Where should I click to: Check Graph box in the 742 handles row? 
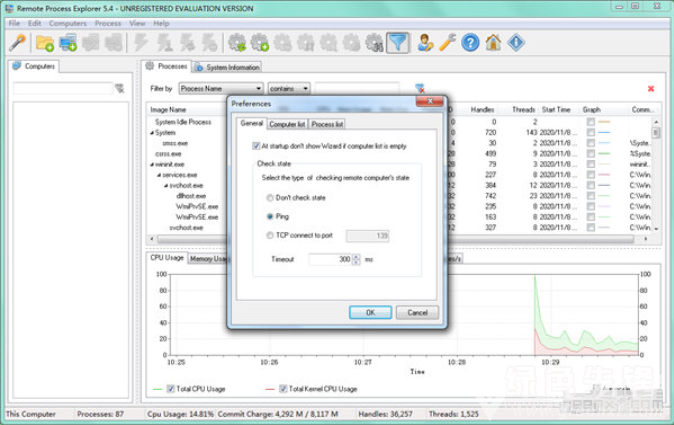coord(591,196)
